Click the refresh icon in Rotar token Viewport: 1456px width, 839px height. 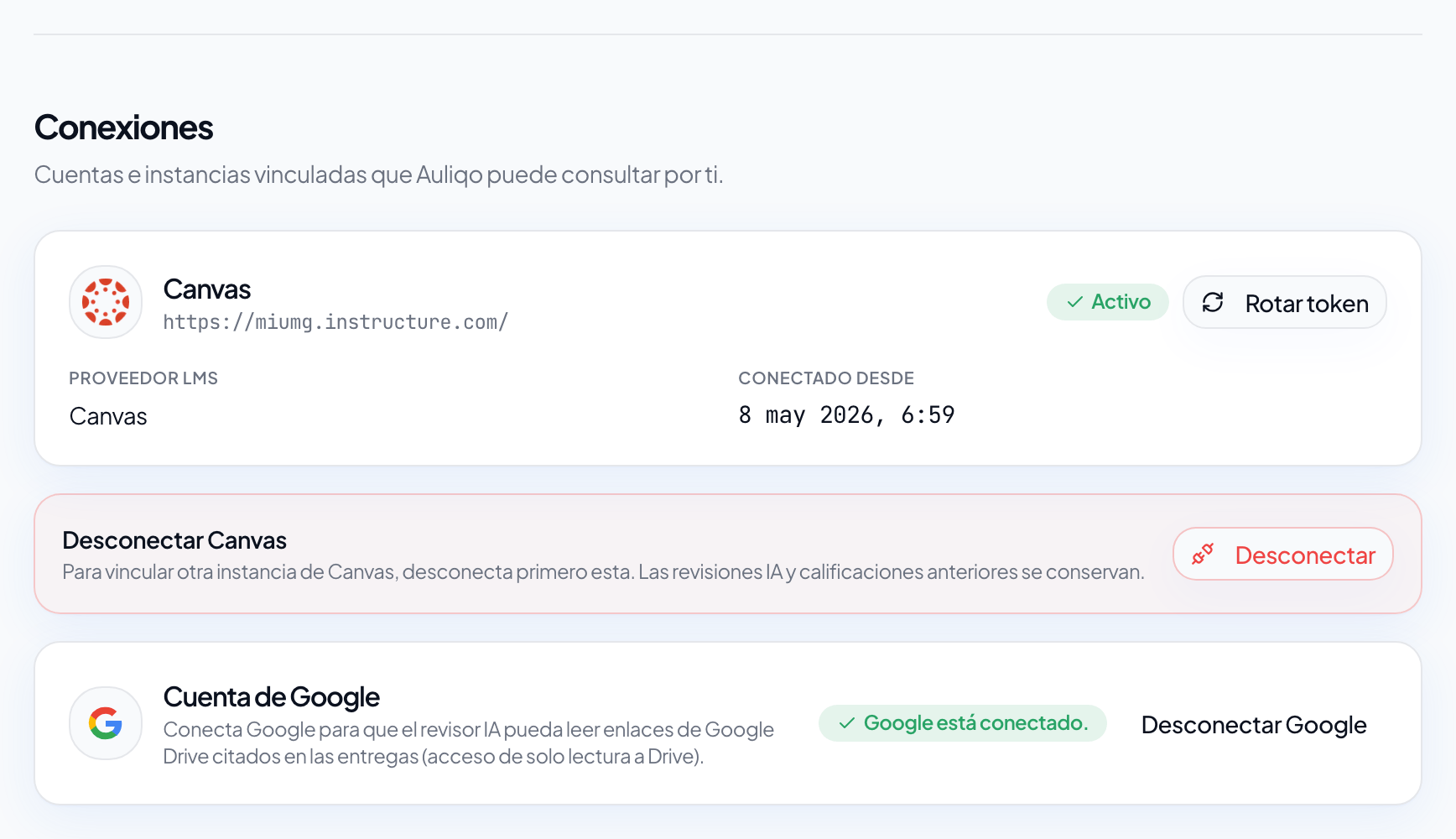click(x=1213, y=302)
